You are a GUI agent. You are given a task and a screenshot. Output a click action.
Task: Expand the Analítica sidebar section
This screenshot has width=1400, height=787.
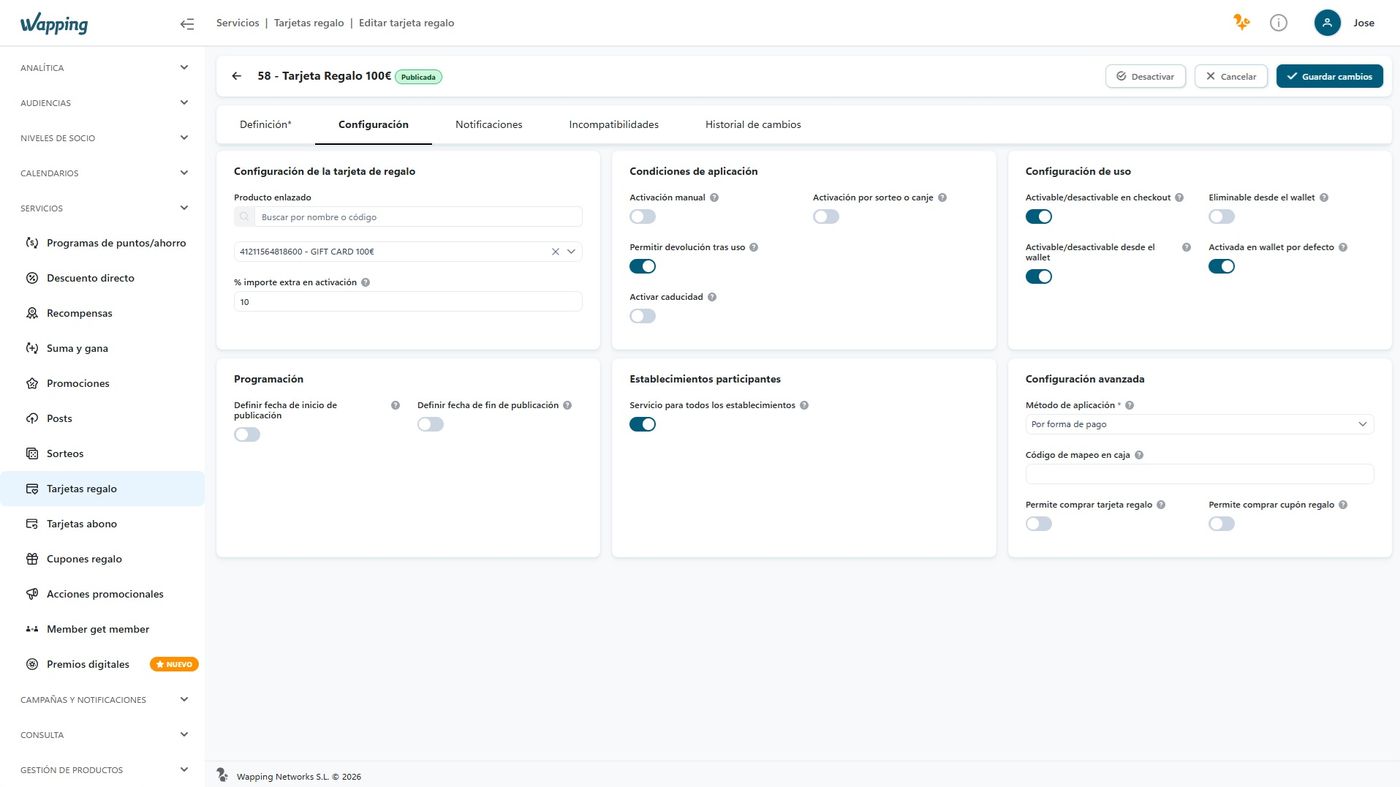[102, 68]
